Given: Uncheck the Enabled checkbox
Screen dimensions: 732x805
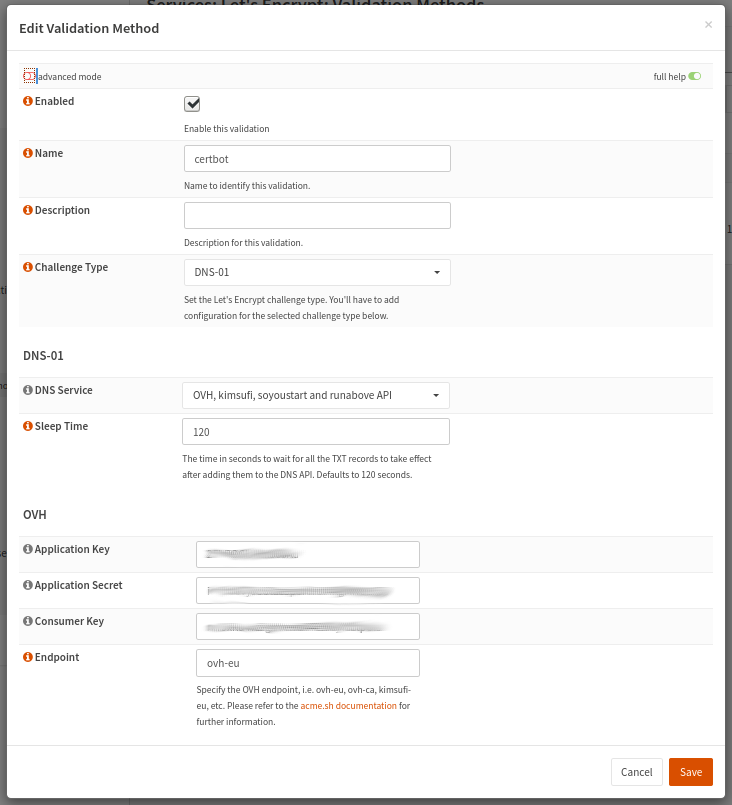Looking at the screenshot, I should [x=192, y=104].
